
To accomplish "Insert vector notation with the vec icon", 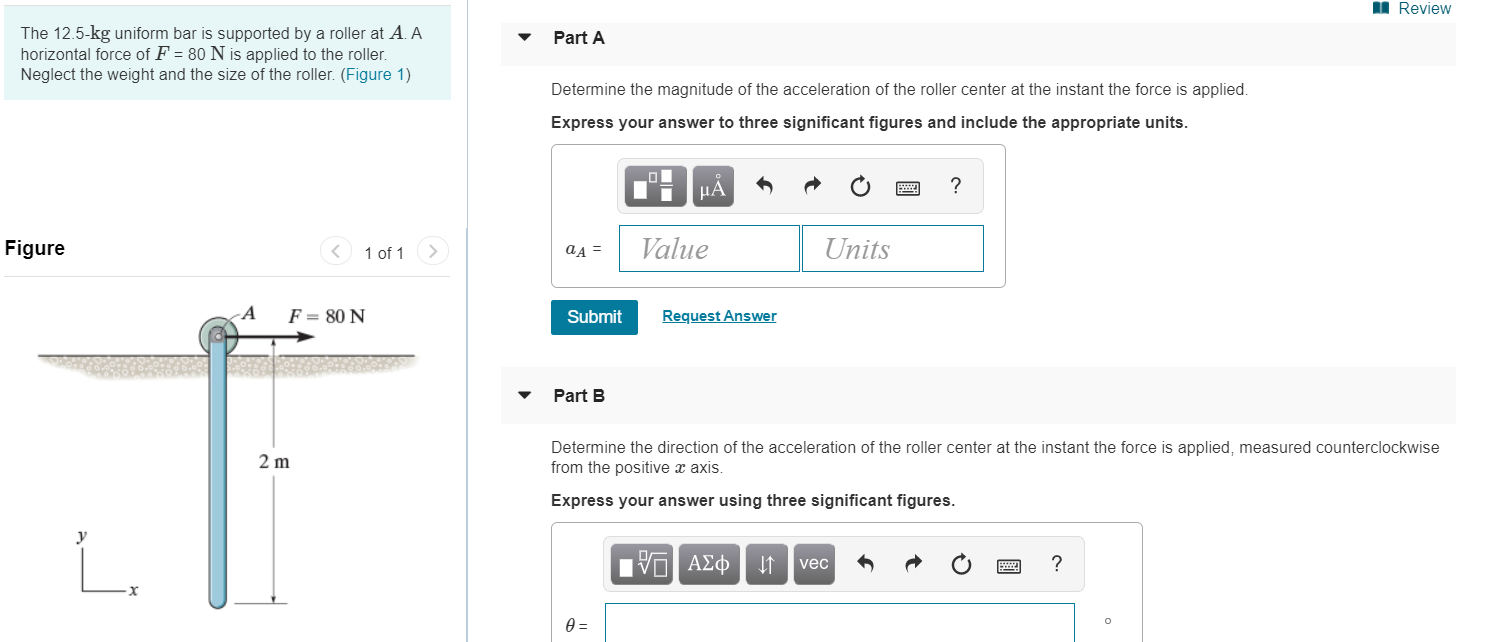I will pos(813,563).
